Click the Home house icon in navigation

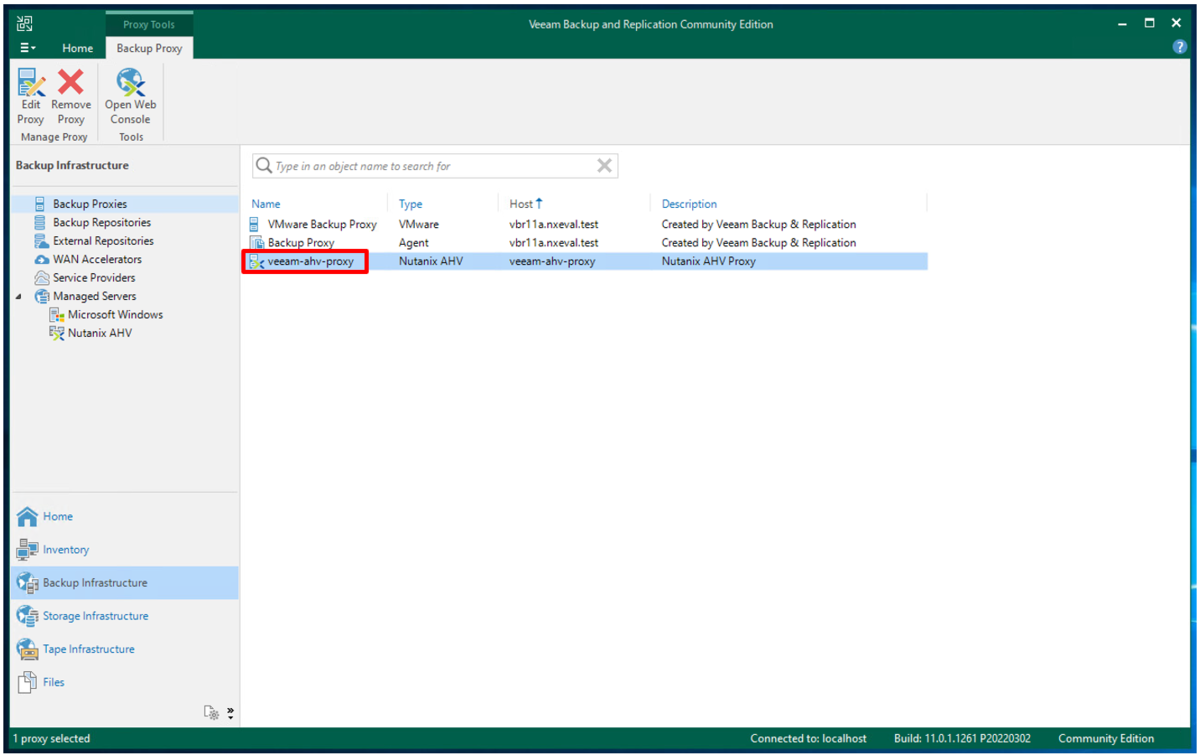pos(27,517)
